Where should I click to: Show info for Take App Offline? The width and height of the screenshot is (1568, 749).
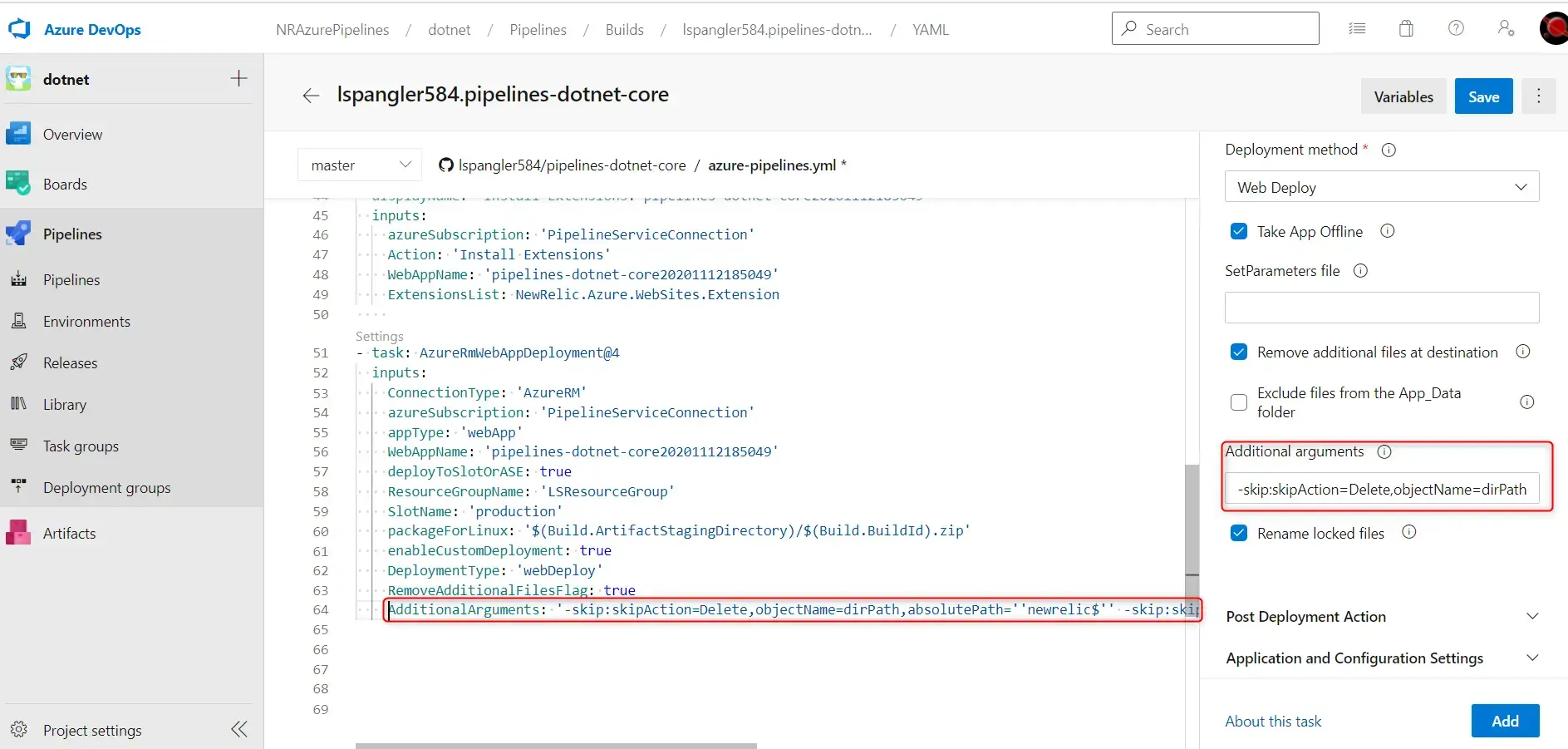click(1387, 231)
